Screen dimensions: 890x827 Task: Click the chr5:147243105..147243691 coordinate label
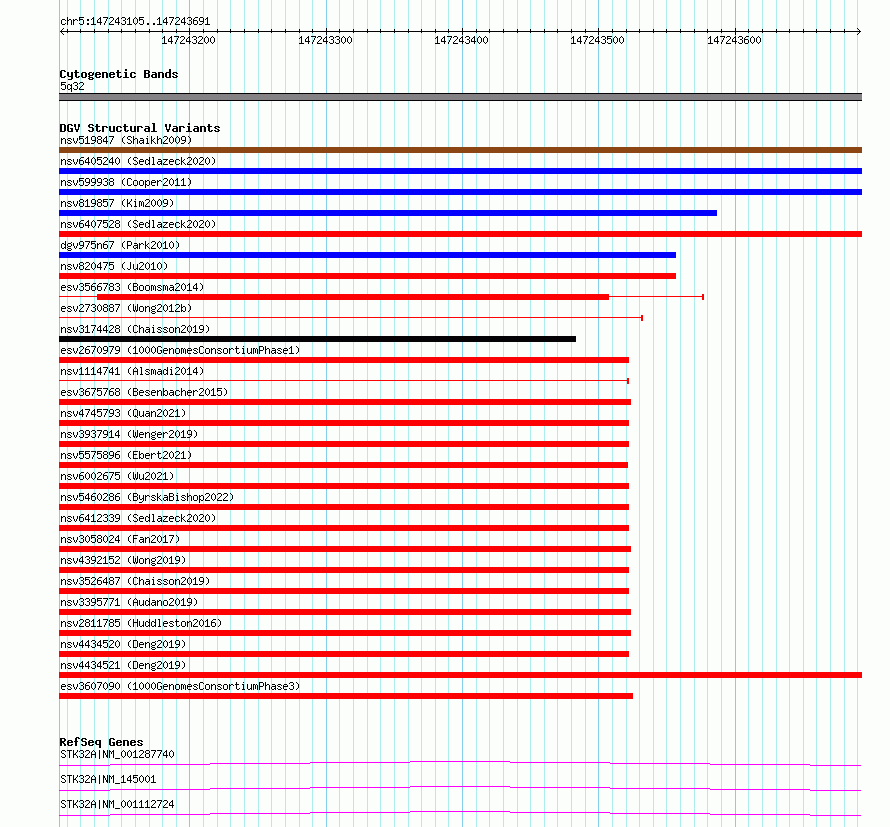[x=135, y=22]
